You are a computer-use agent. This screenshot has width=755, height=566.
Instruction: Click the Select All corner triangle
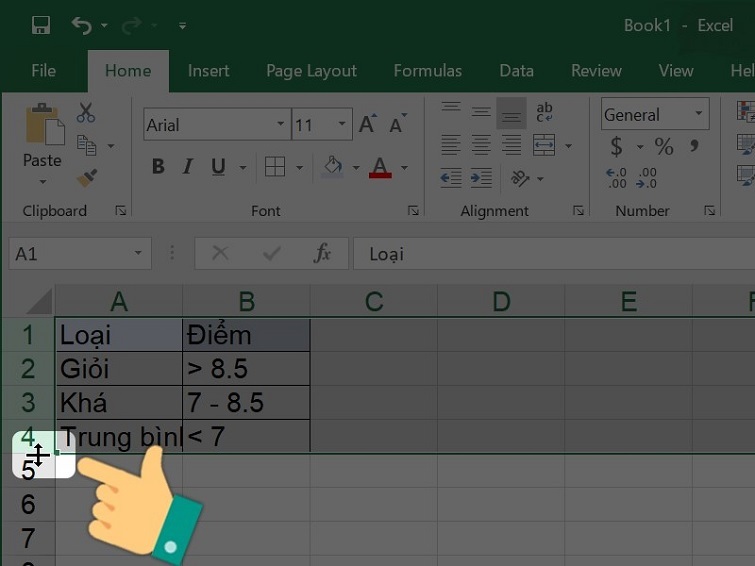(39, 301)
